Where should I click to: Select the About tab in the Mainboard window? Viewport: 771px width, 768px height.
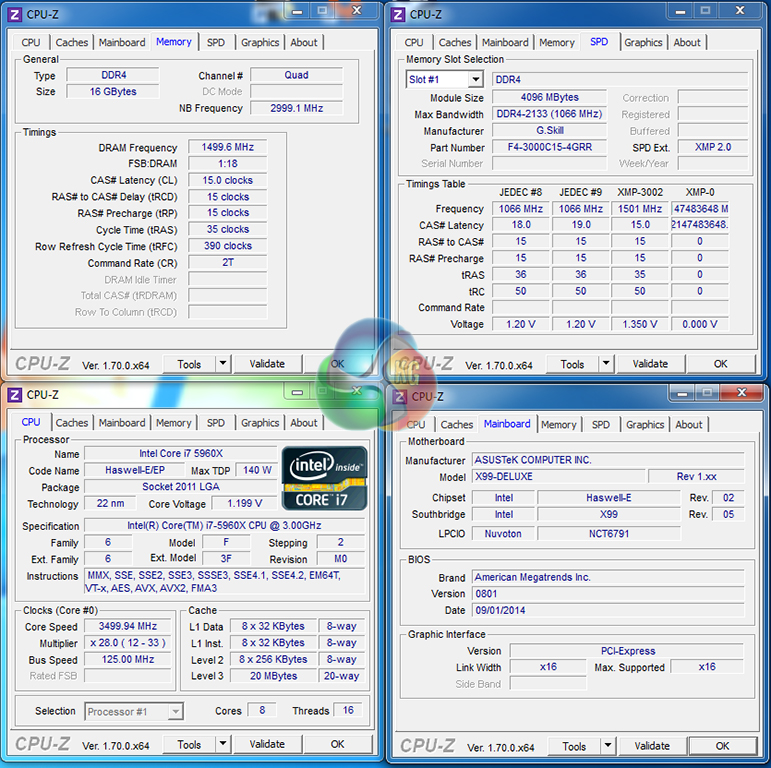click(688, 425)
